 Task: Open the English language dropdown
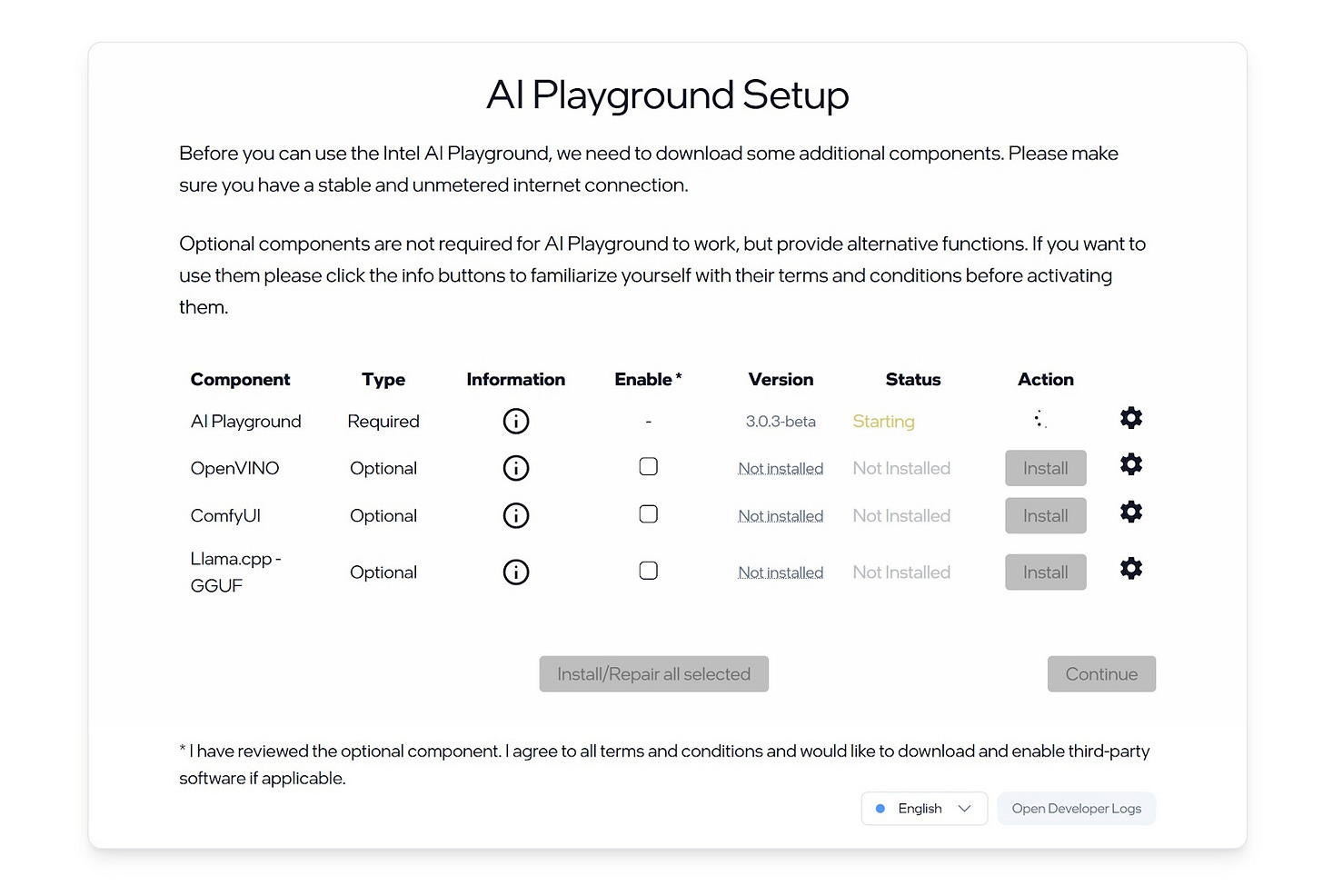tap(924, 809)
